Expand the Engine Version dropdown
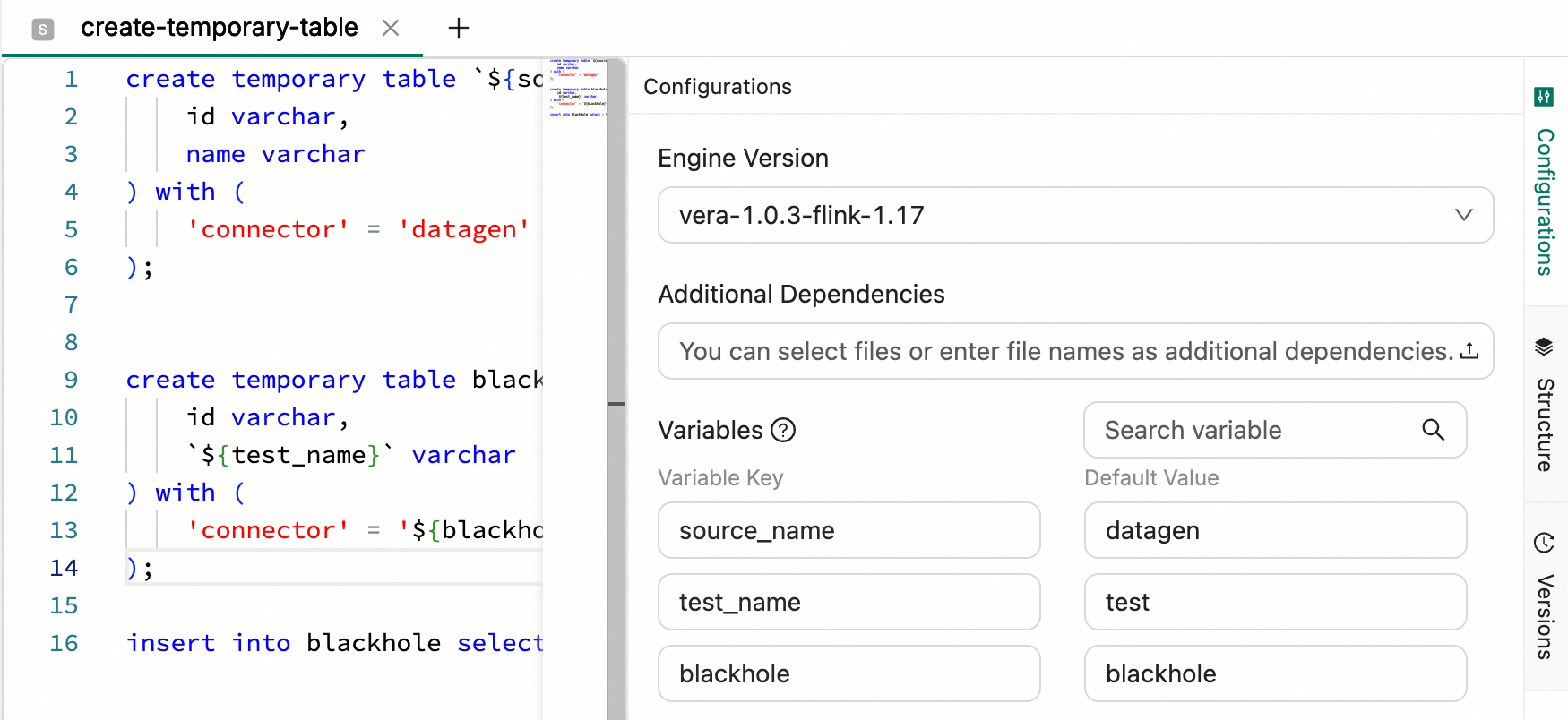Viewport: 1568px width, 720px height. click(1075, 215)
